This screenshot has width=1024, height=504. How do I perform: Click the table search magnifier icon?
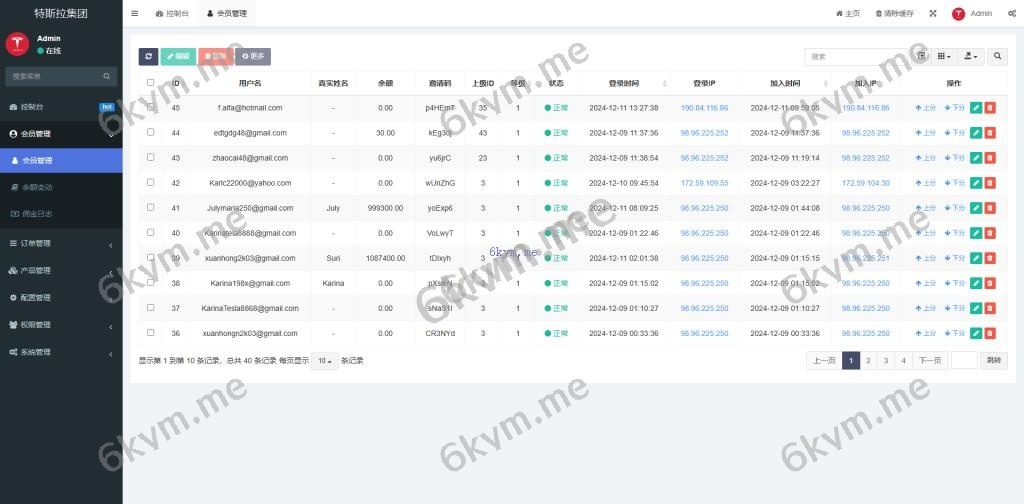coord(997,57)
